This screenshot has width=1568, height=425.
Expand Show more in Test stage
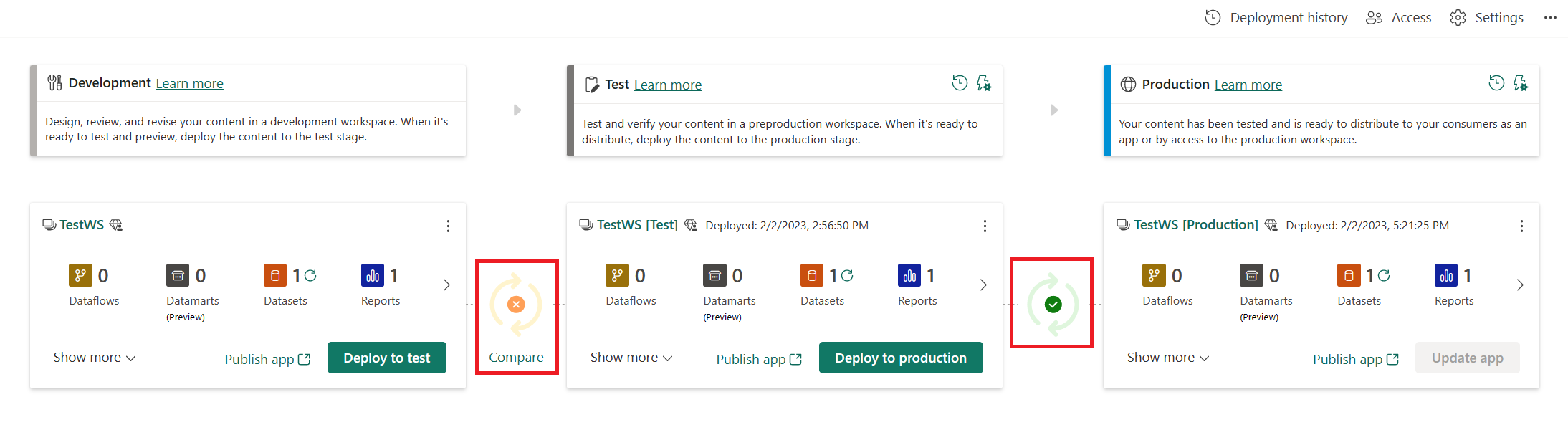[x=631, y=358]
